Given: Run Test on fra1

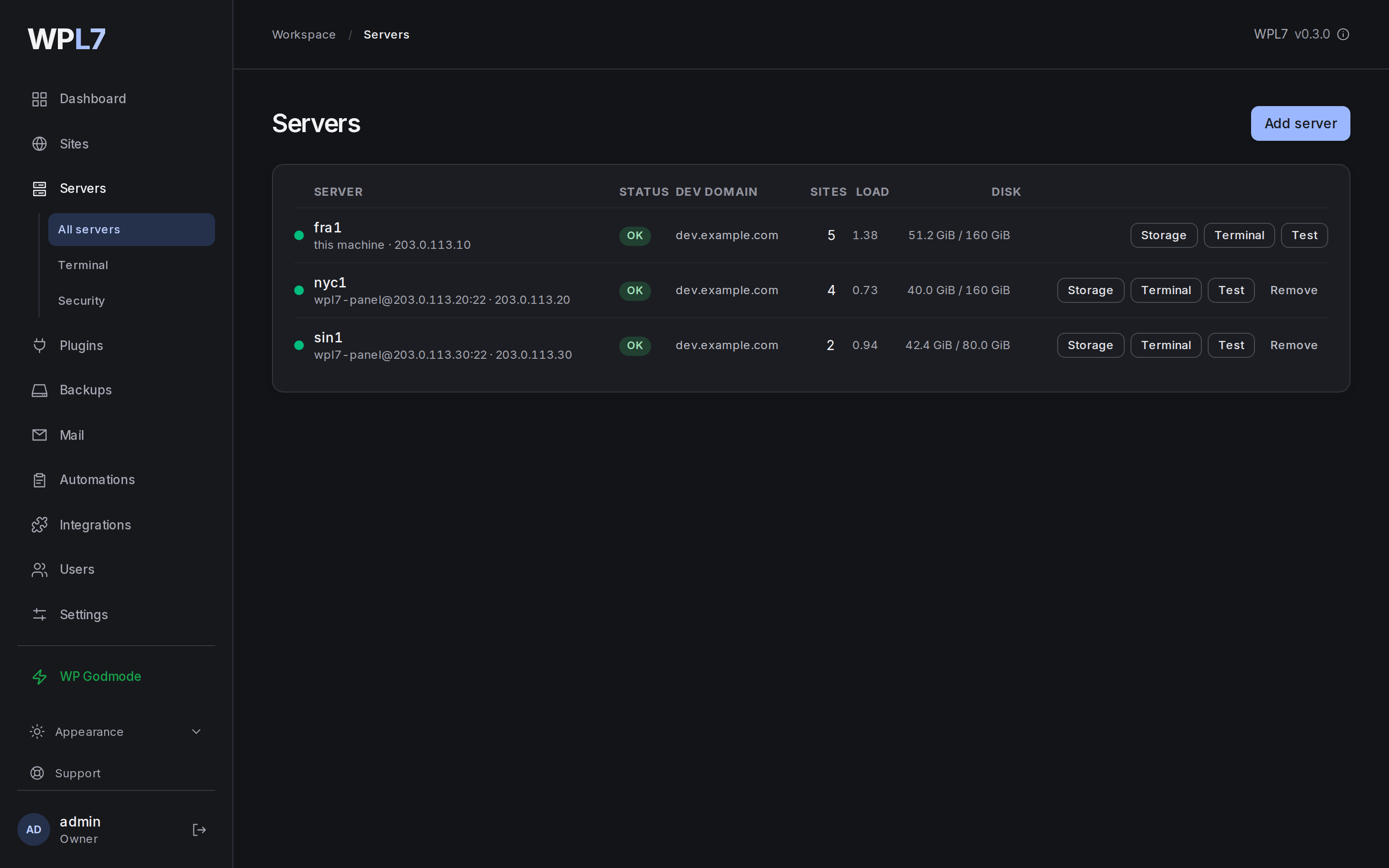Looking at the screenshot, I should (1304, 235).
